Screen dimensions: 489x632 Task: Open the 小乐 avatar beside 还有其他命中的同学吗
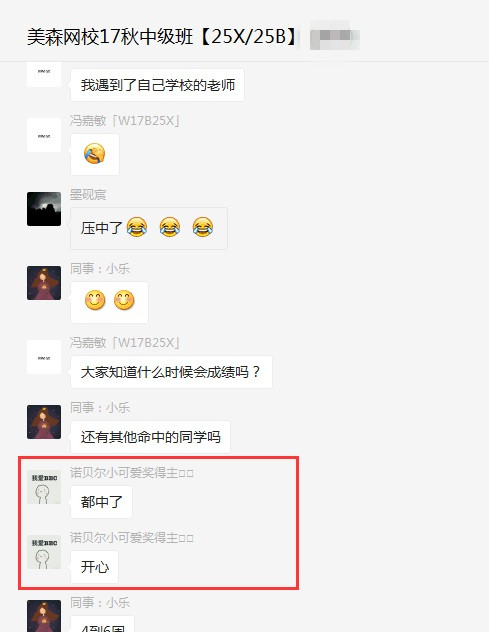coord(44,422)
